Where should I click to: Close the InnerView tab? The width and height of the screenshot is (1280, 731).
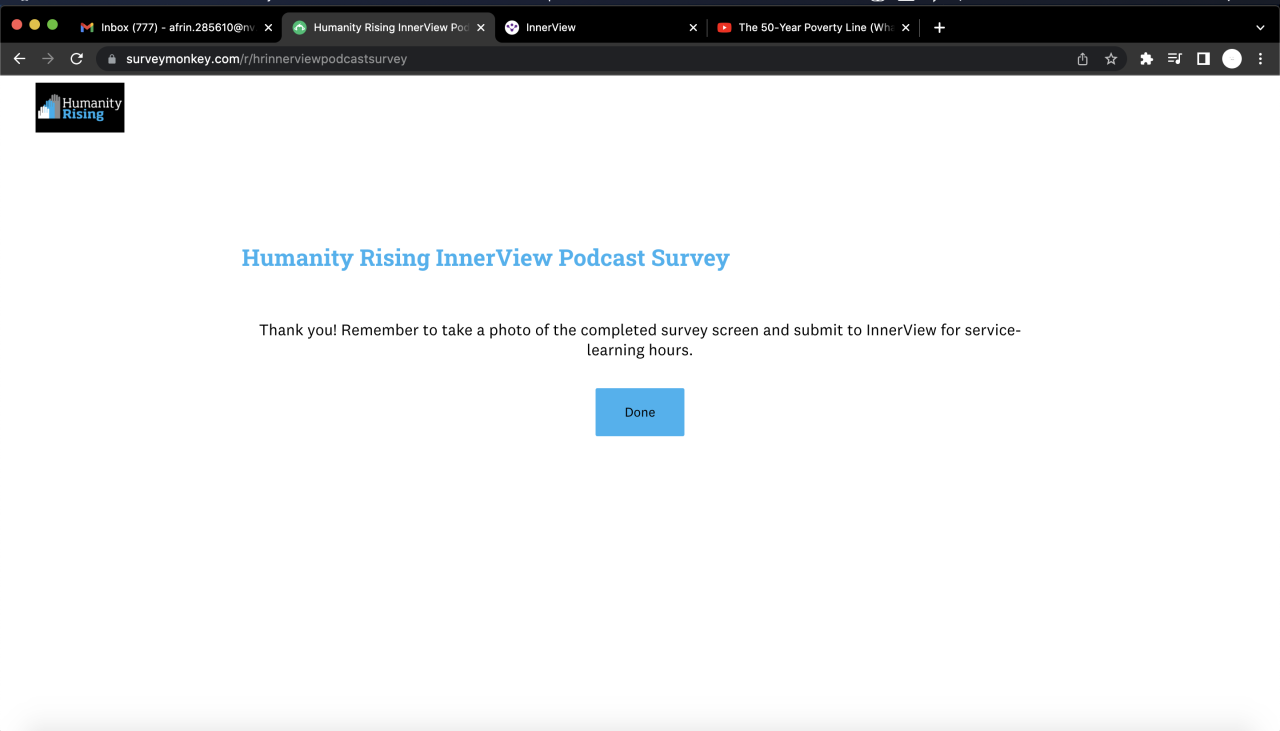[x=693, y=28]
